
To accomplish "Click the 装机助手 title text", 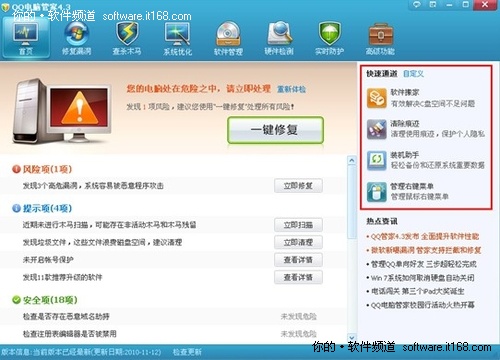I will click(405, 155).
